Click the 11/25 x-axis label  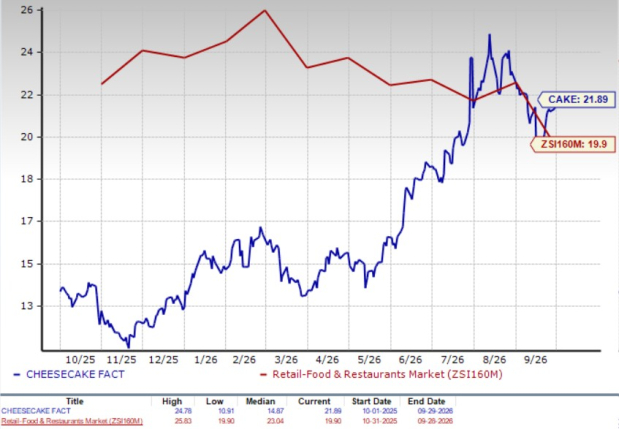(x=122, y=360)
